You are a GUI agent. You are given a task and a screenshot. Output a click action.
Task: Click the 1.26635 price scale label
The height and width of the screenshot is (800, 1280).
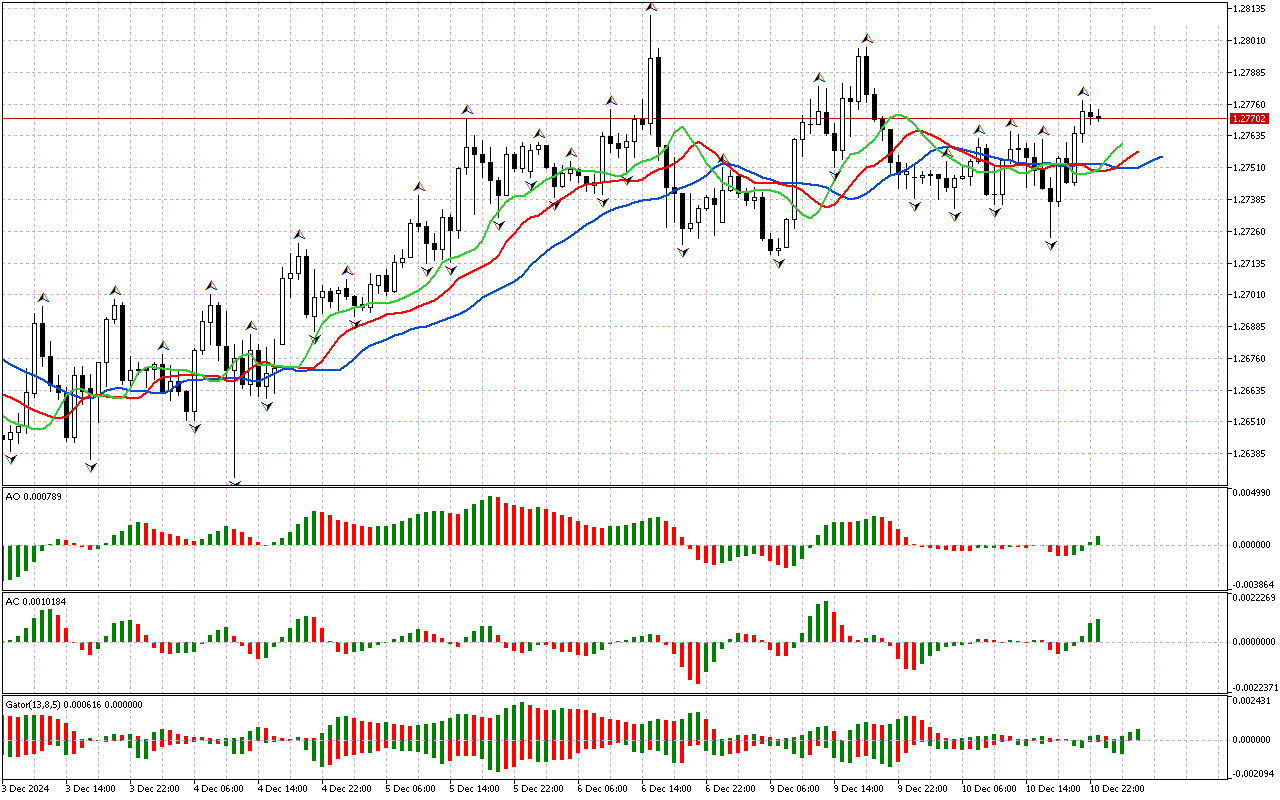1250,390
